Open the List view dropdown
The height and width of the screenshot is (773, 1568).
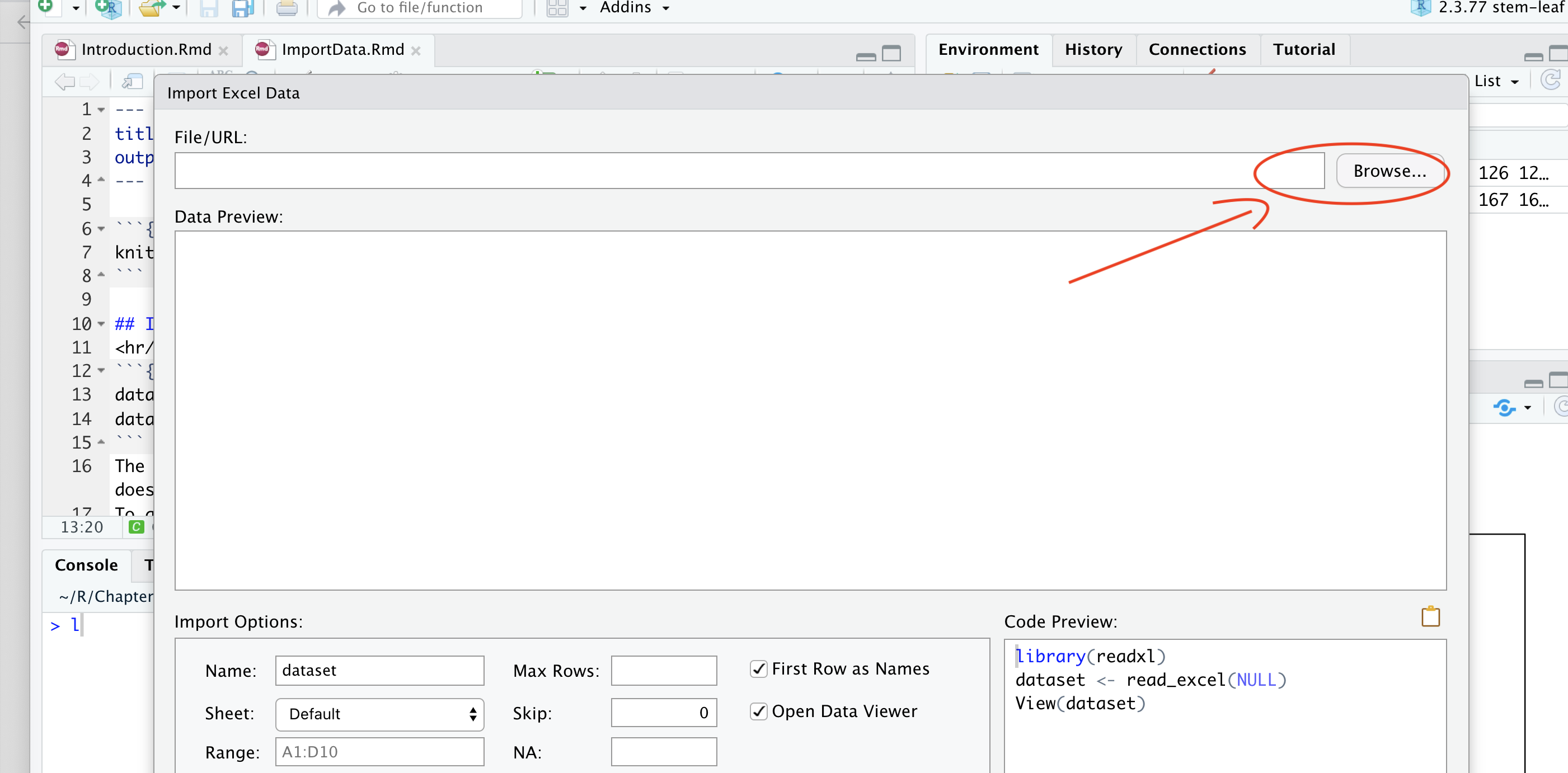point(1496,81)
